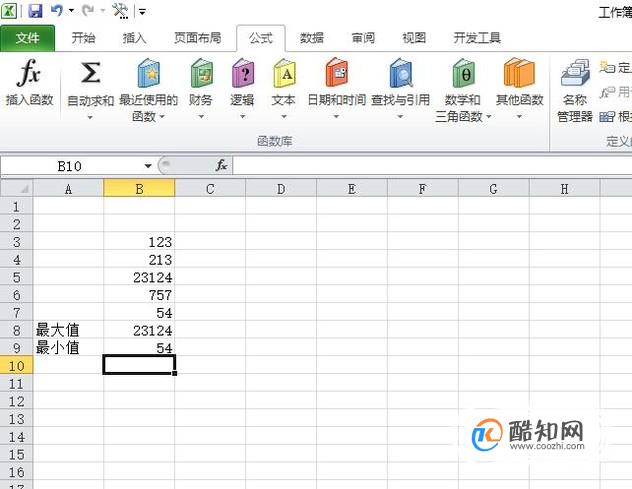632x489 pixels.
Task: Open the More Functions books icon
Action: tap(519, 73)
